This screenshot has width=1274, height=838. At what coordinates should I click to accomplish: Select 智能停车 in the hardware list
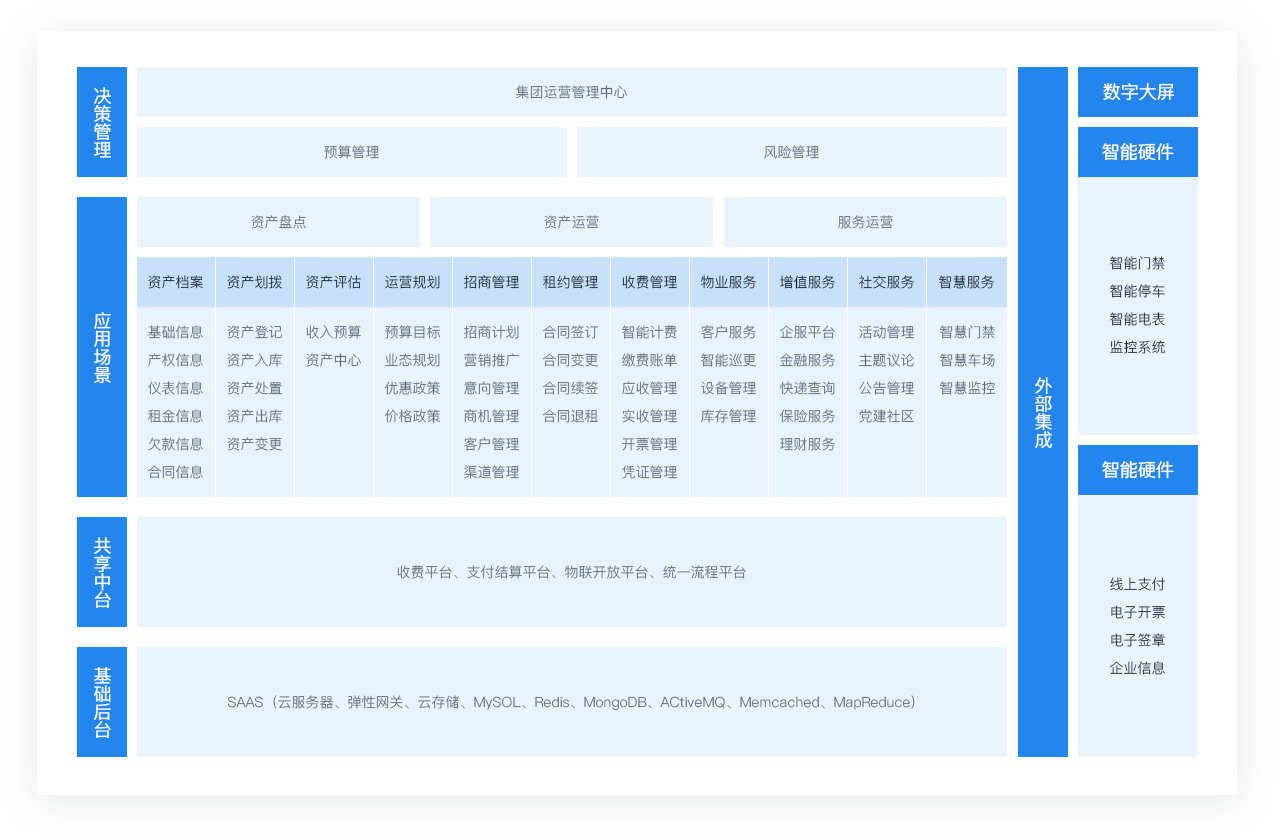click(x=1137, y=292)
